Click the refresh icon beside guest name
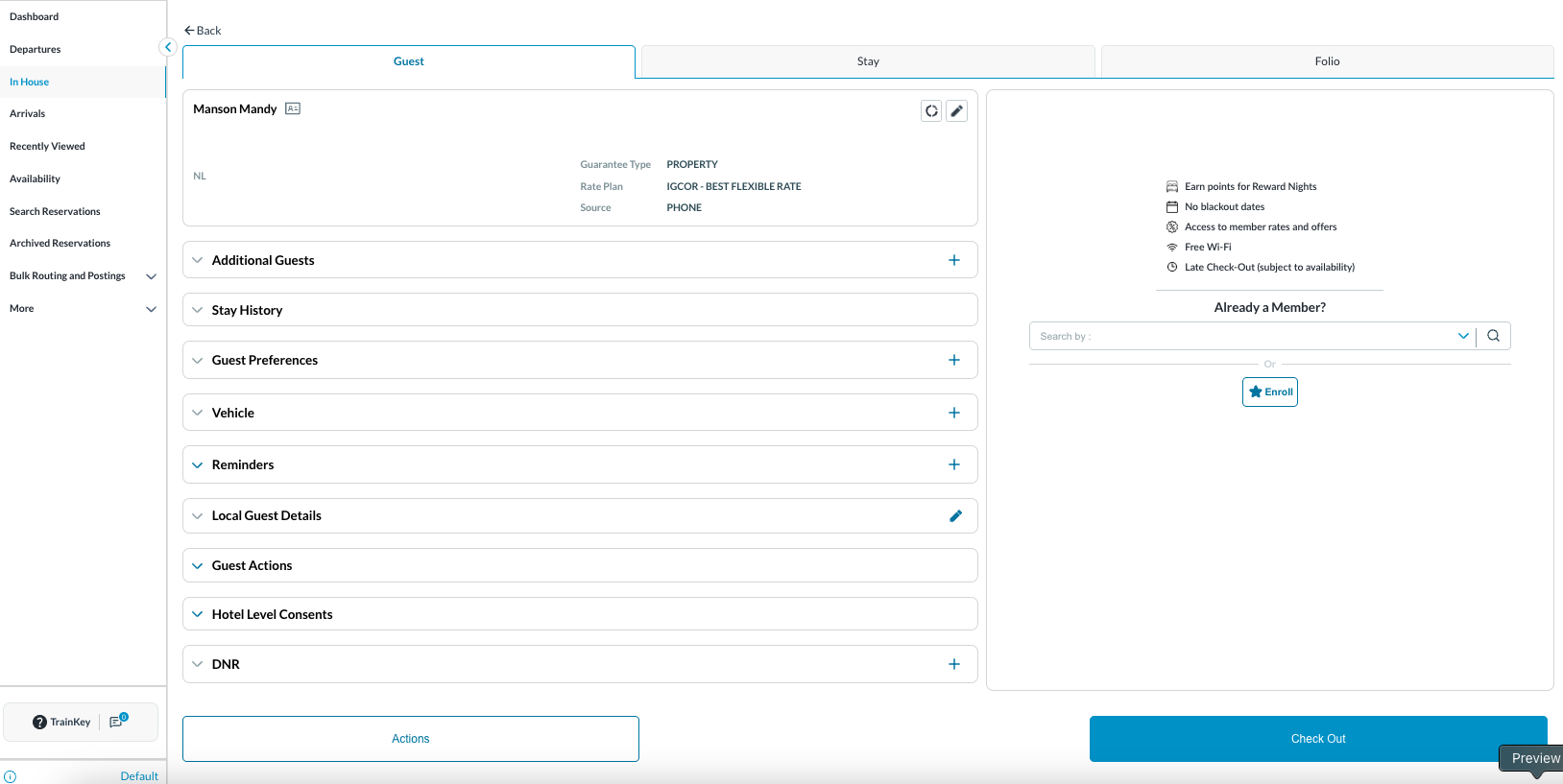This screenshot has width=1563, height=784. (x=931, y=111)
